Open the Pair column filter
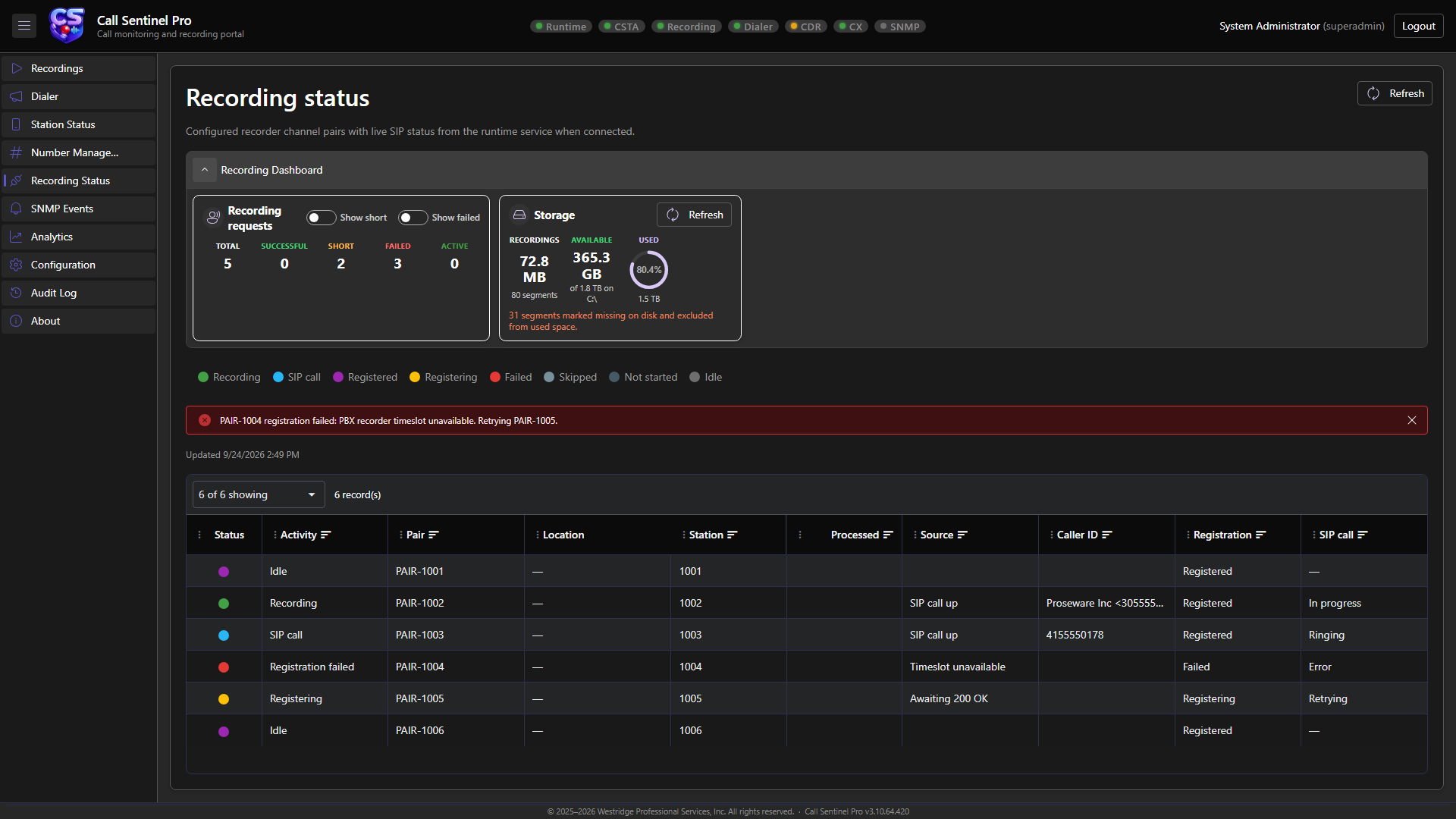 [434, 535]
